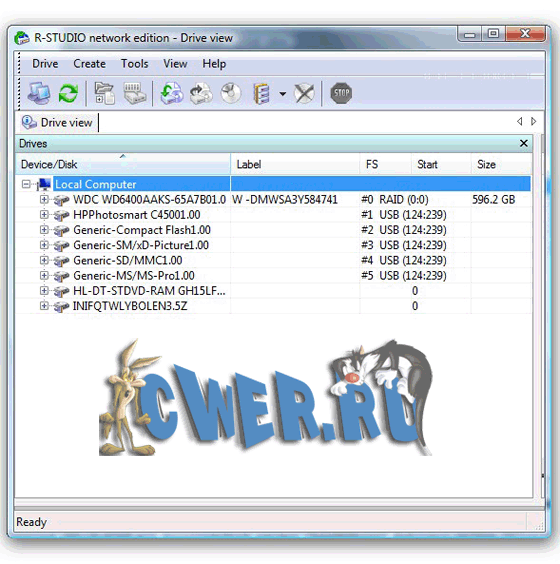This screenshot has width=560, height=564.
Task: Close the Drives panel with the X
Action: pos(524,143)
